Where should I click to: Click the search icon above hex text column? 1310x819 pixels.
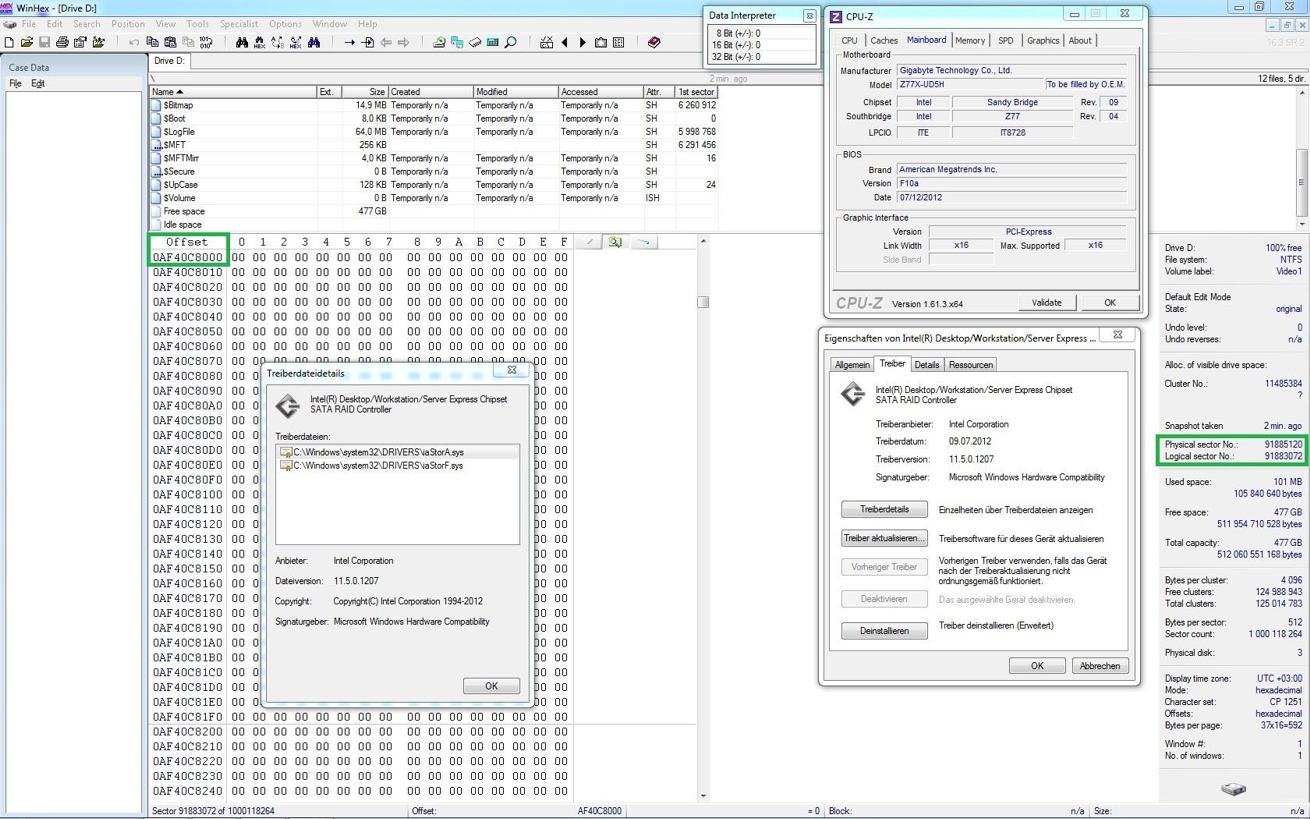click(x=615, y=242)
